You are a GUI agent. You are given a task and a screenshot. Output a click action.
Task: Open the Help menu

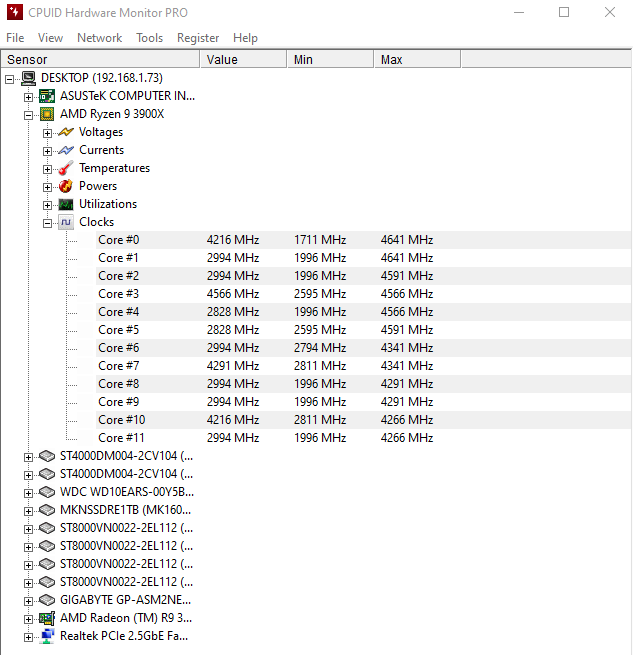click(x=245, y=38)
